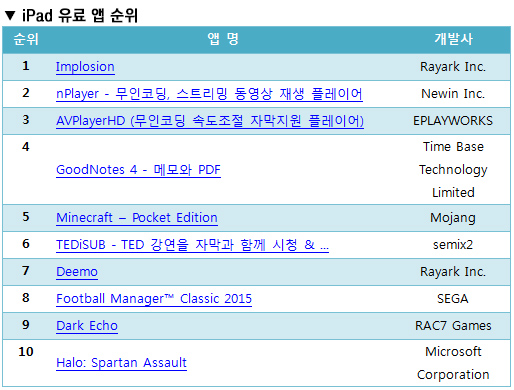This screenshot has height=390, width=514.
Task: Click rank number 6 cell
Action: 26,244
